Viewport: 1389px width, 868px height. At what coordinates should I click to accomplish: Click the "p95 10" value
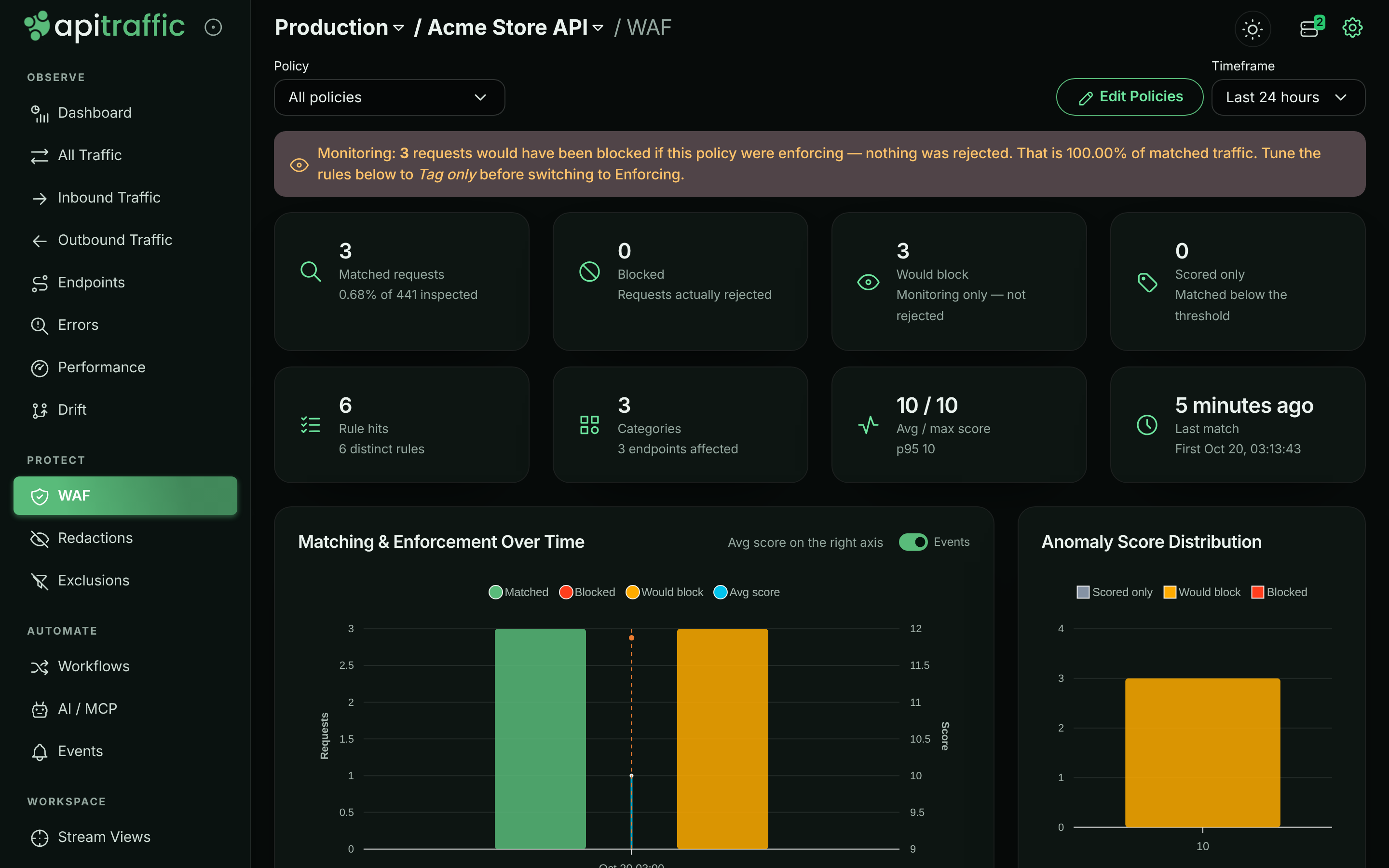coord(915,449)
